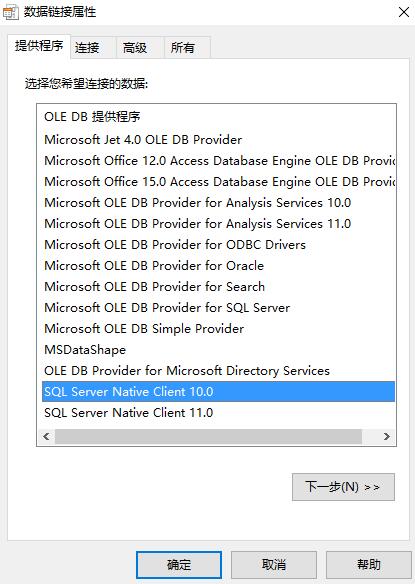
Task: Click the 下一步(N) >> button
Action: pyautogui.click(x=343, y=487)
